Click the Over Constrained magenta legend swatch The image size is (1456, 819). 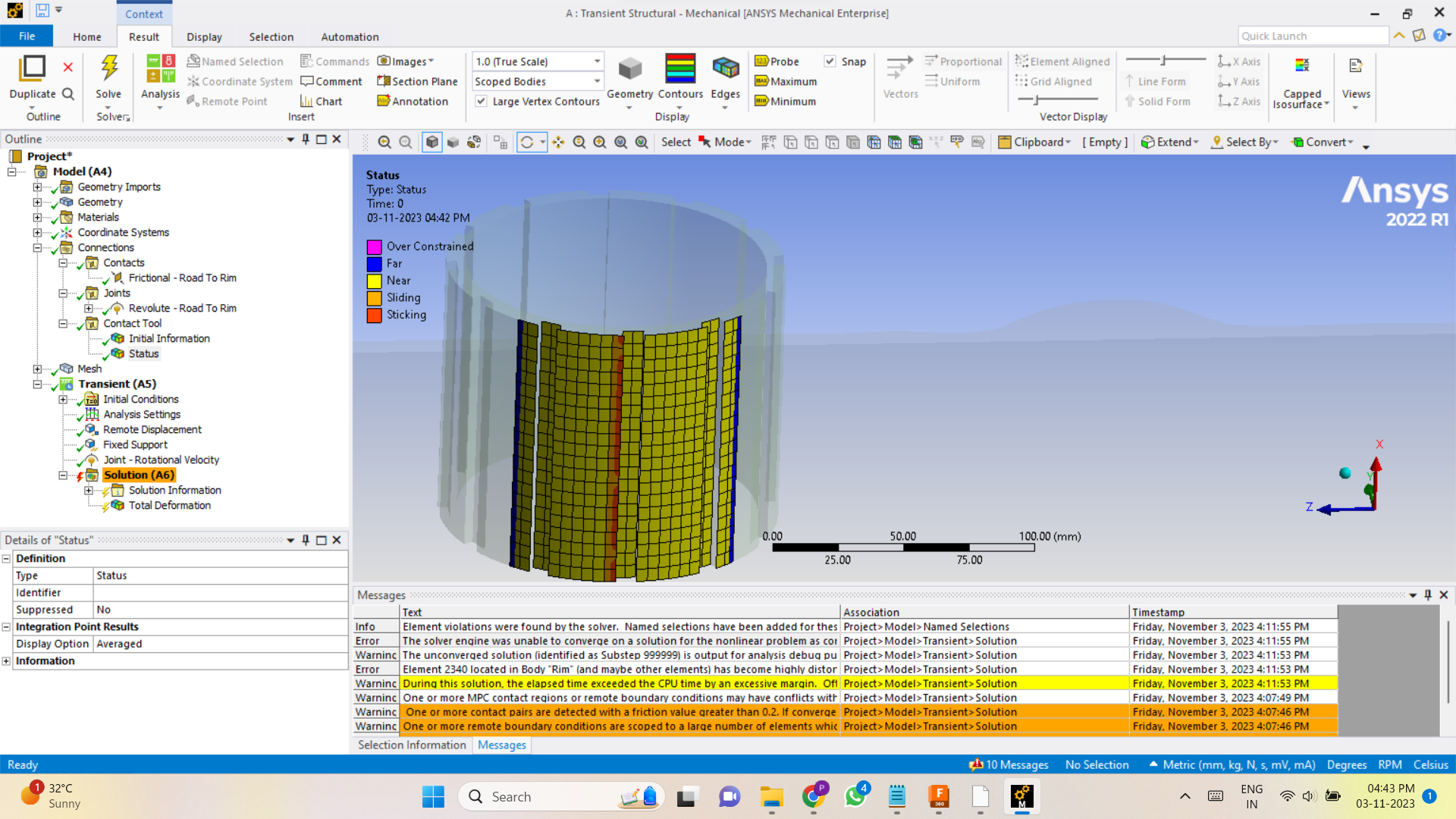click(374, 247)
